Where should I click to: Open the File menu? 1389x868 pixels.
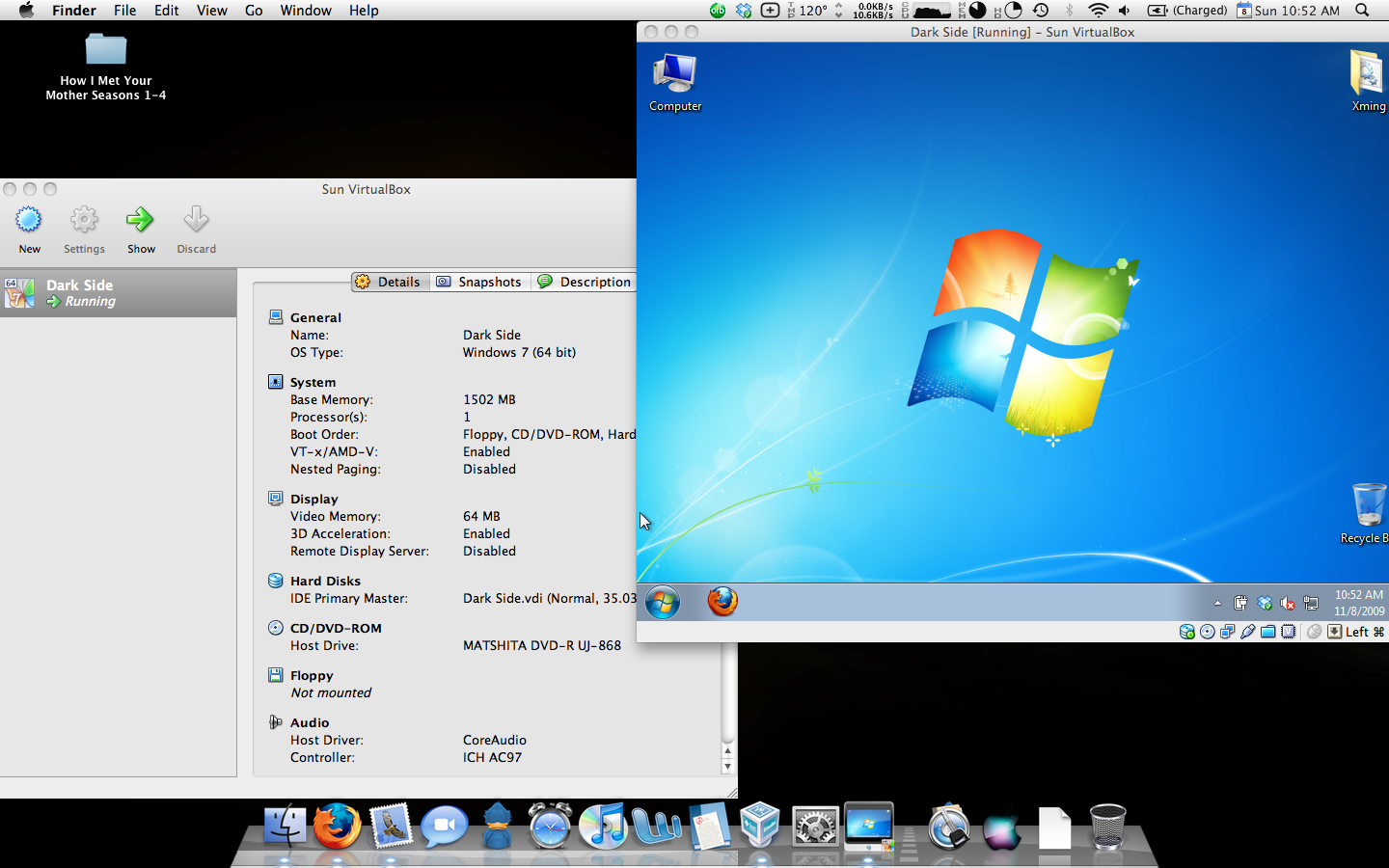pyautogui.click(x=125, y=11)
